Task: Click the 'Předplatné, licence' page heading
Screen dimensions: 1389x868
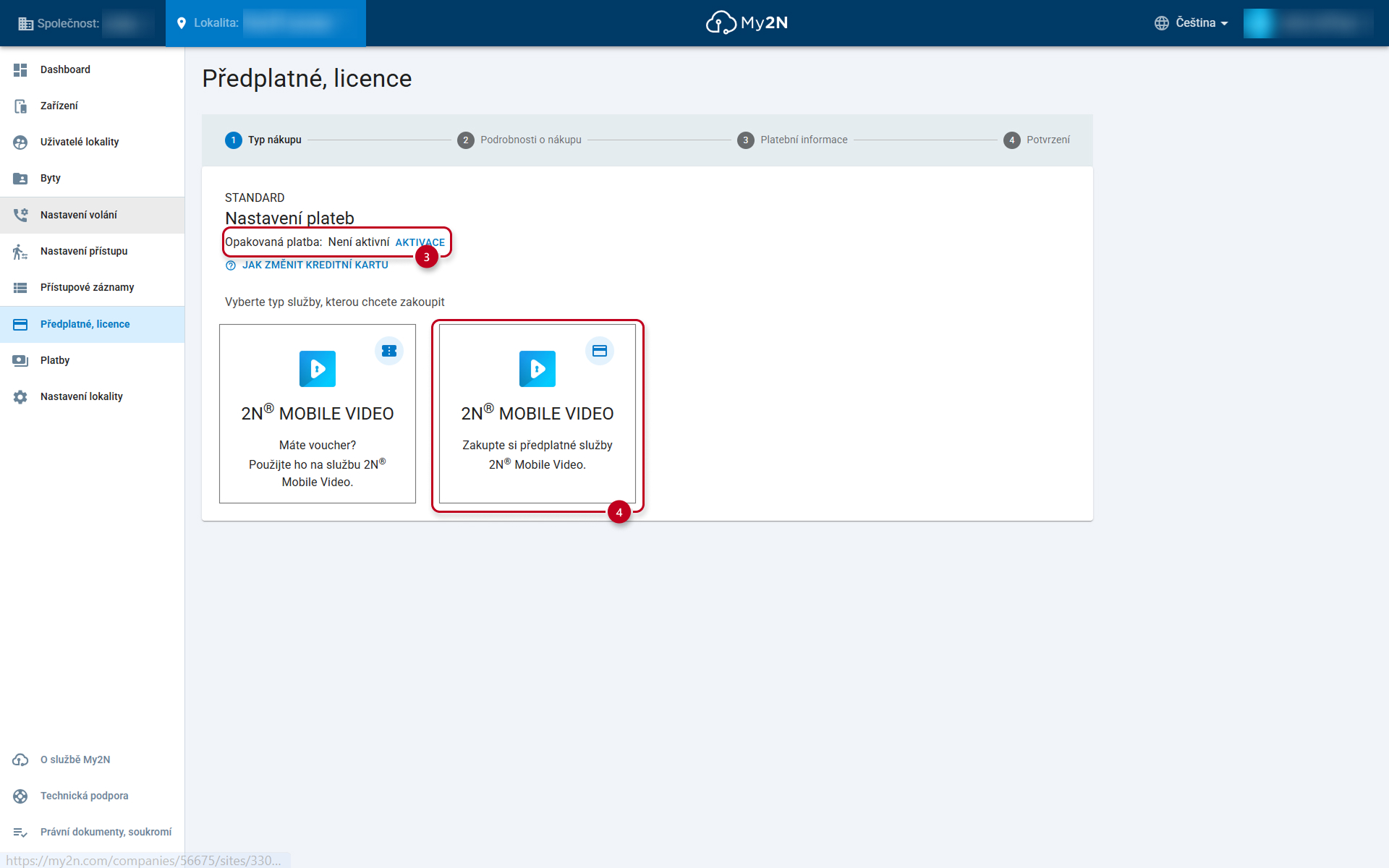Action: (307, 78)
